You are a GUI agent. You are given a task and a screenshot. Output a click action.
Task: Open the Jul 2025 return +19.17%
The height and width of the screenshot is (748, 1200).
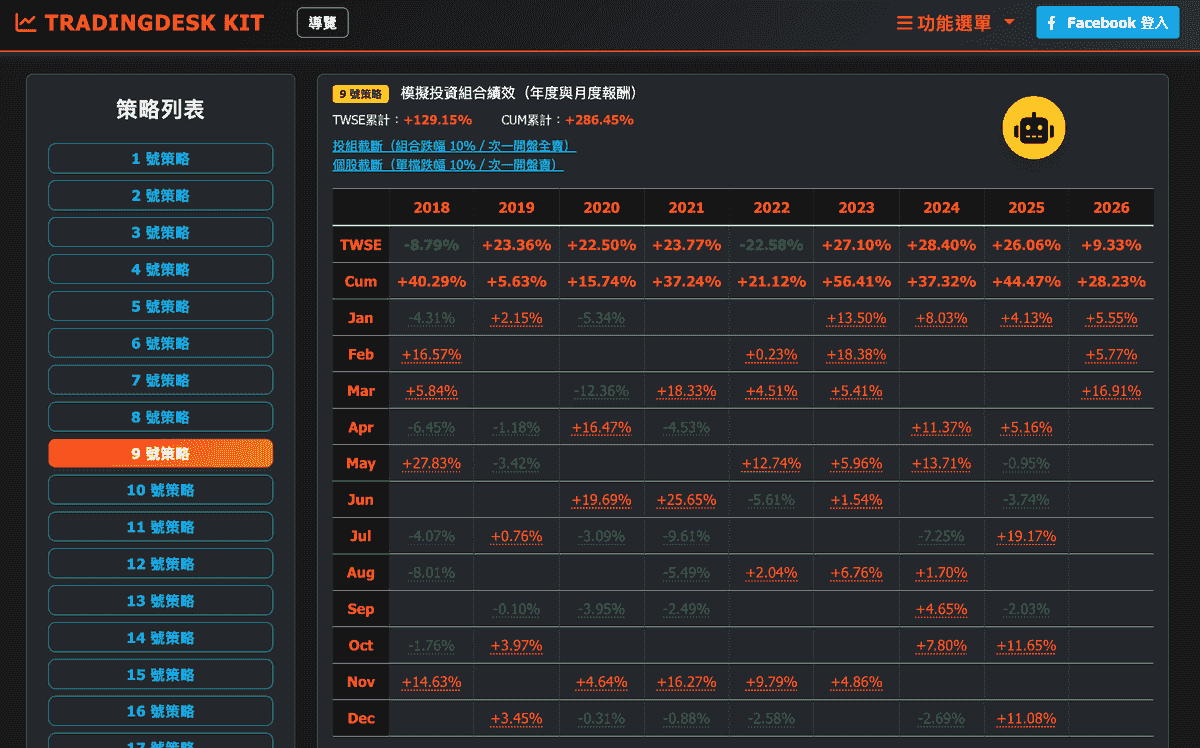1026,536
